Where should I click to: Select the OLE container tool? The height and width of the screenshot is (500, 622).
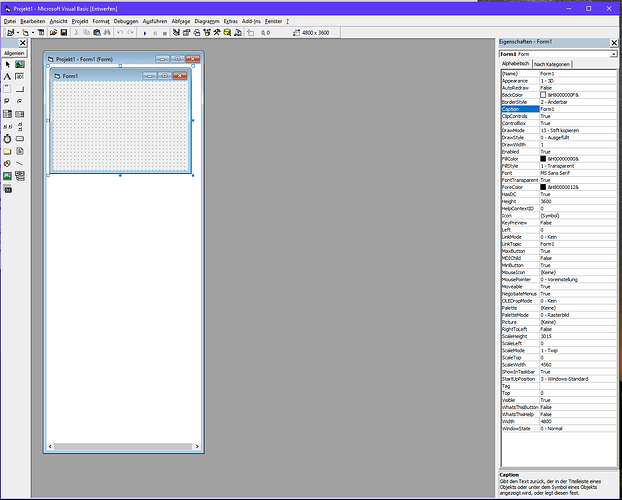(x=8, y=189)
